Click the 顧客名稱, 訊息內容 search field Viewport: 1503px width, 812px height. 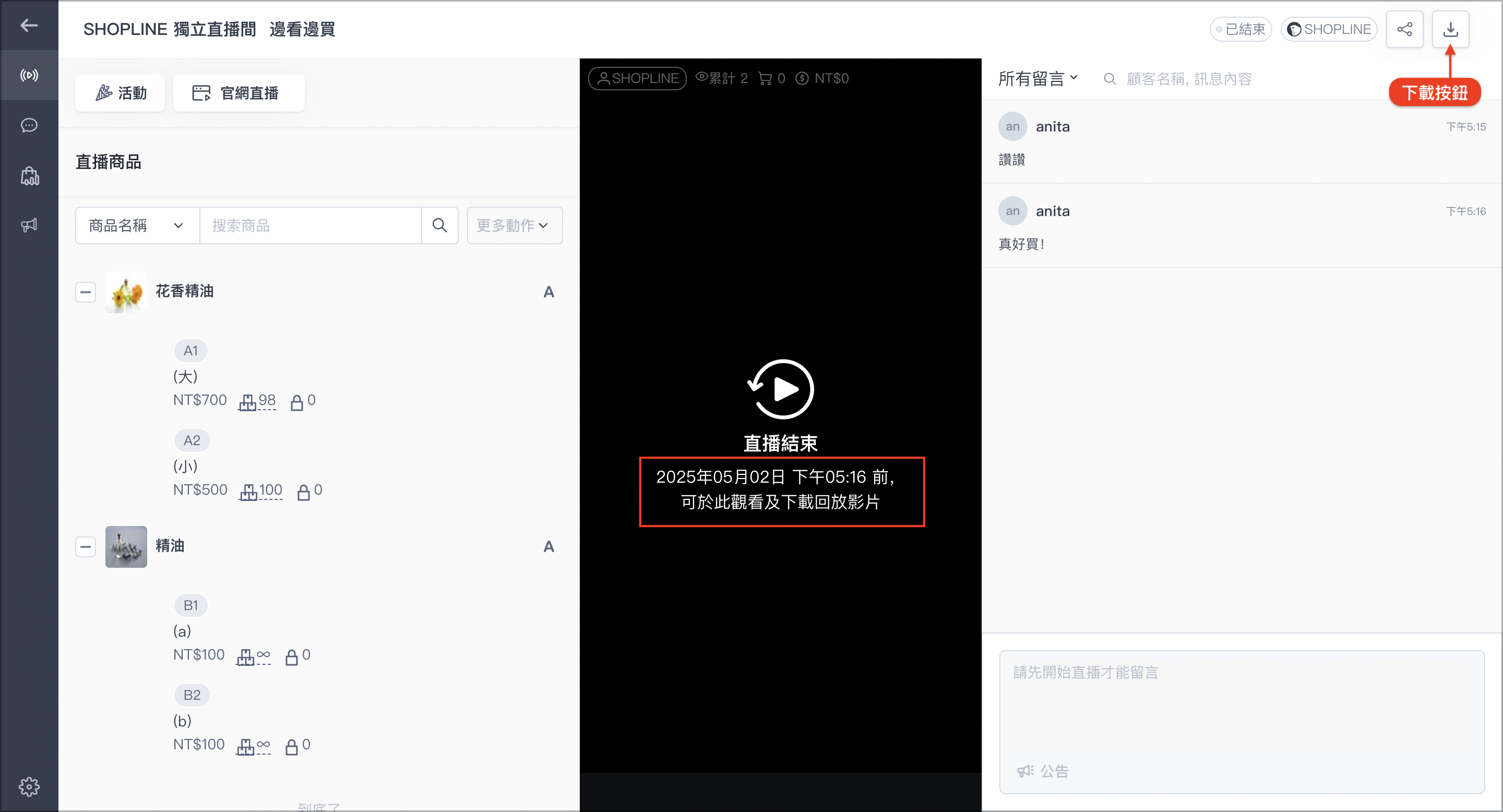pyautogui.click(x=1188, y=79)
